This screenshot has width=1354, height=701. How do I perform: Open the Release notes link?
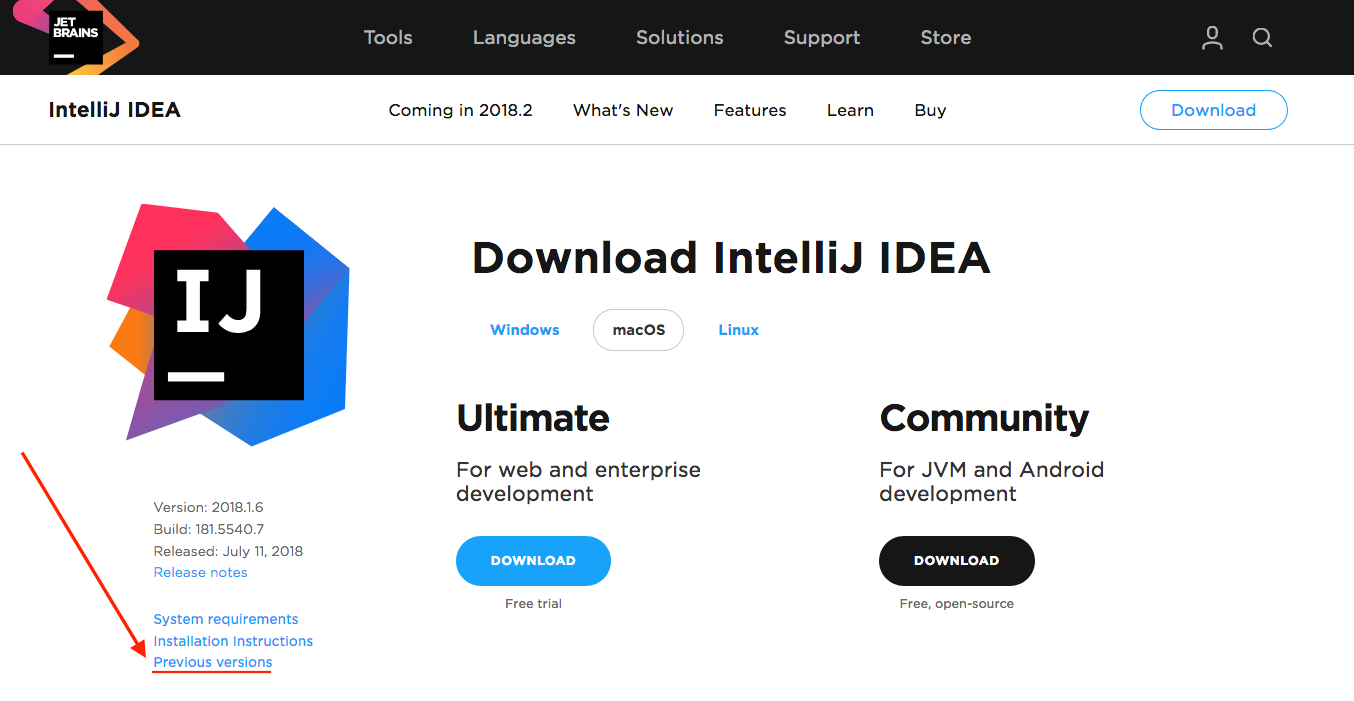click(x=200, y=572)
